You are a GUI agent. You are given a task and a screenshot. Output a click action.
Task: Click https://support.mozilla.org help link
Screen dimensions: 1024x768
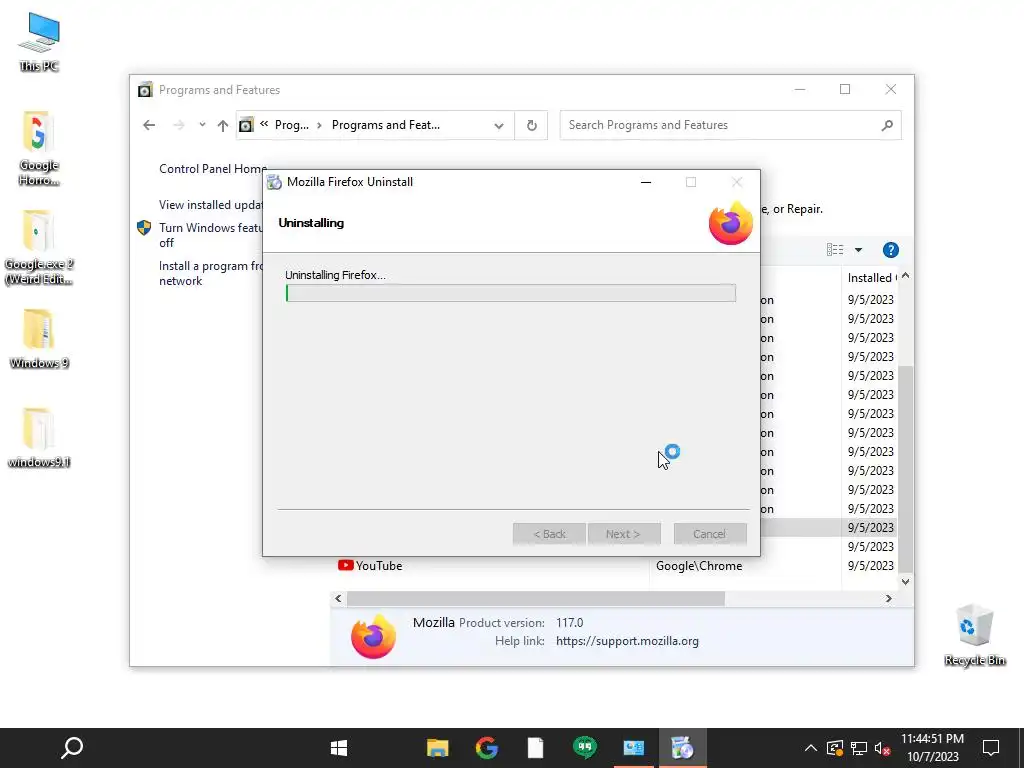click(x=627, y=641)
